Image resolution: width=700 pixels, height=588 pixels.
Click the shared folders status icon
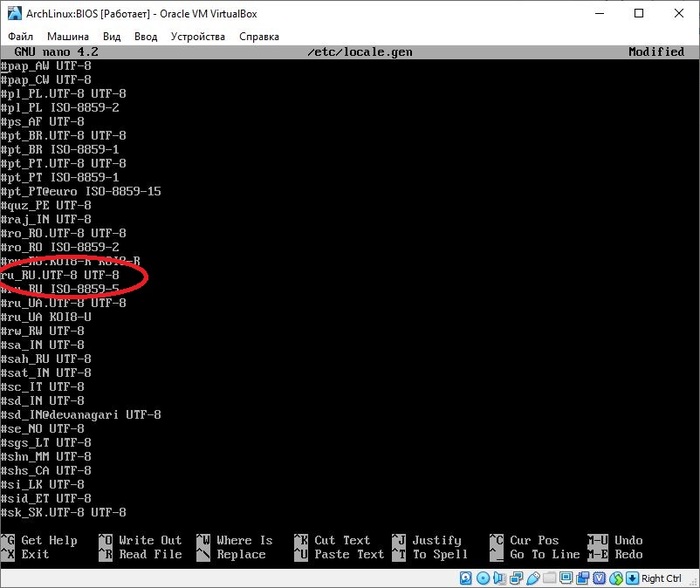[550, 578]
